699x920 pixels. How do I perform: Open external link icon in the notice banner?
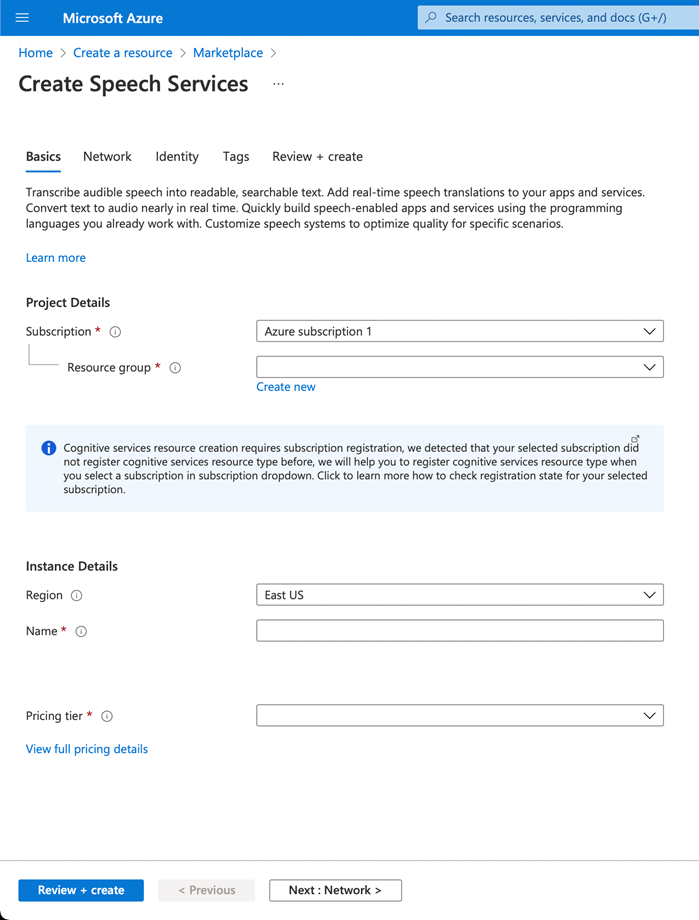tap(635, 439)
